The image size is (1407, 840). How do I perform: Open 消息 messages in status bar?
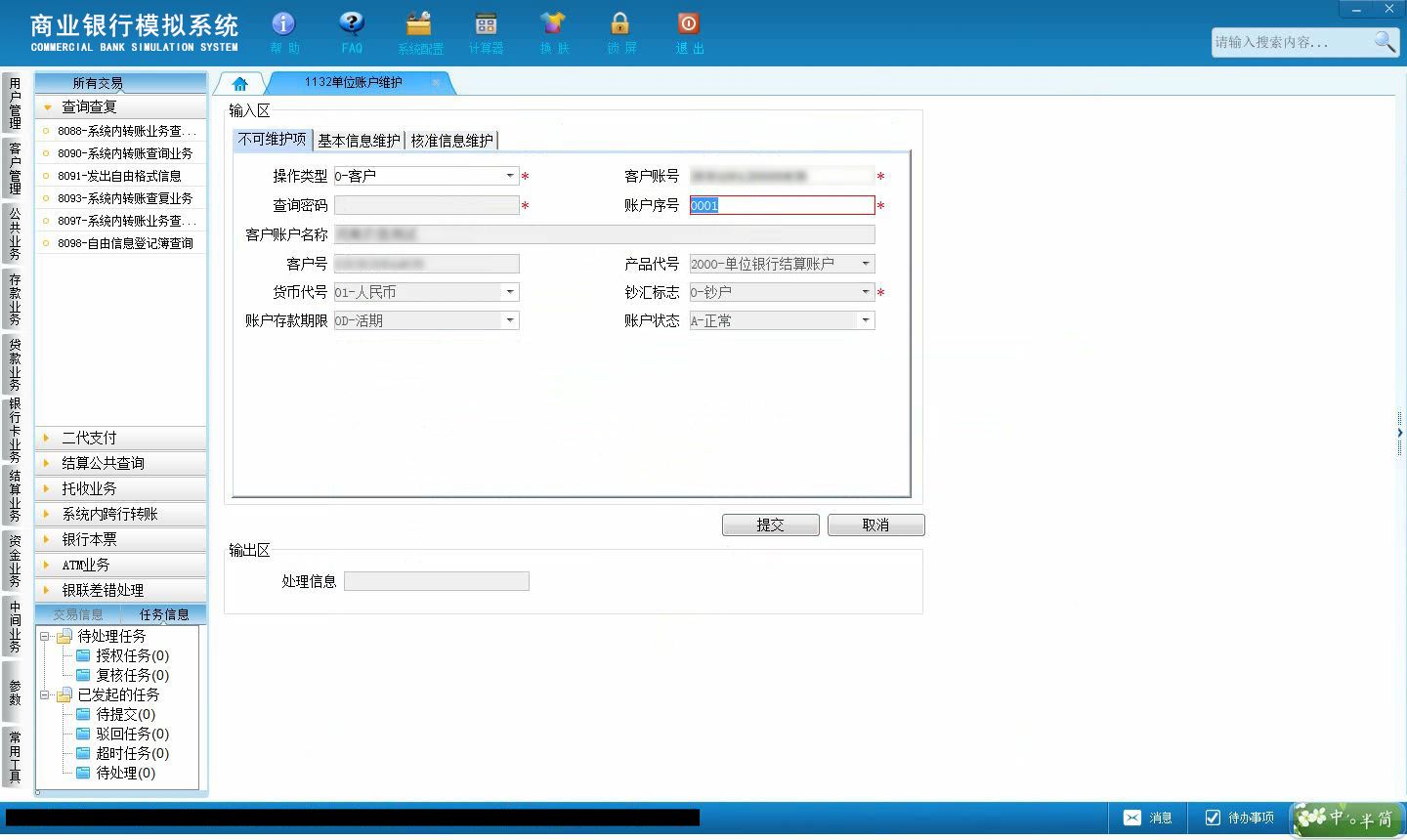(1148, 818)
